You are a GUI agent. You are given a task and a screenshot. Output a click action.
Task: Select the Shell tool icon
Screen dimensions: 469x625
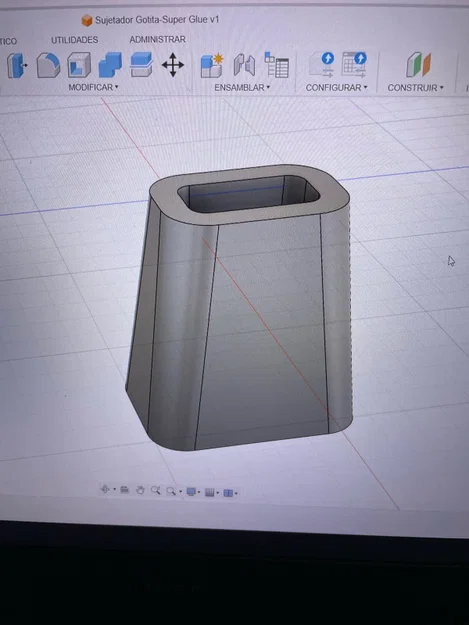(x=79, y=65)
